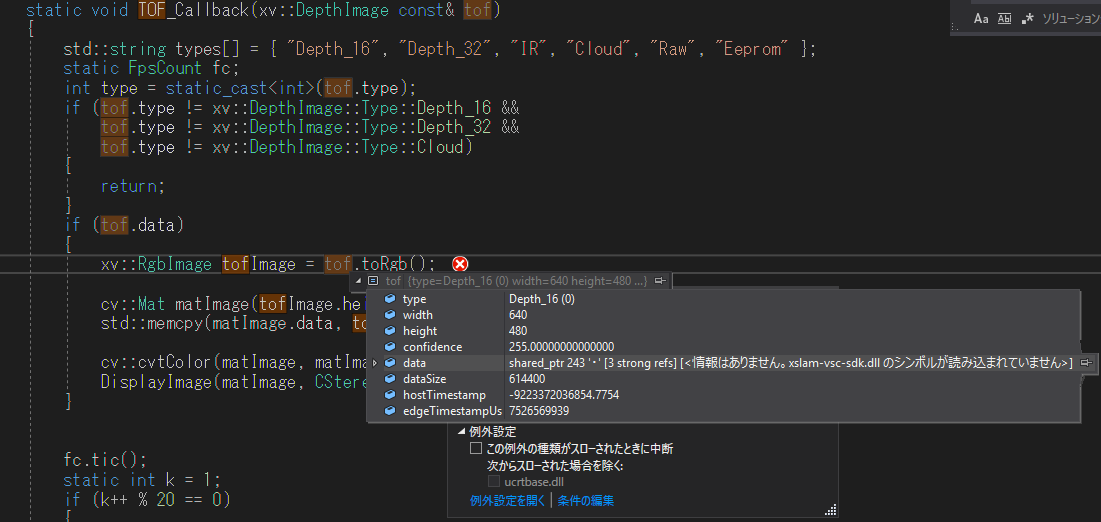The width and height of the screenshot is (1101, 522).
Task: Collapse the 例外設定 section
Action: (x=462, y=432)
